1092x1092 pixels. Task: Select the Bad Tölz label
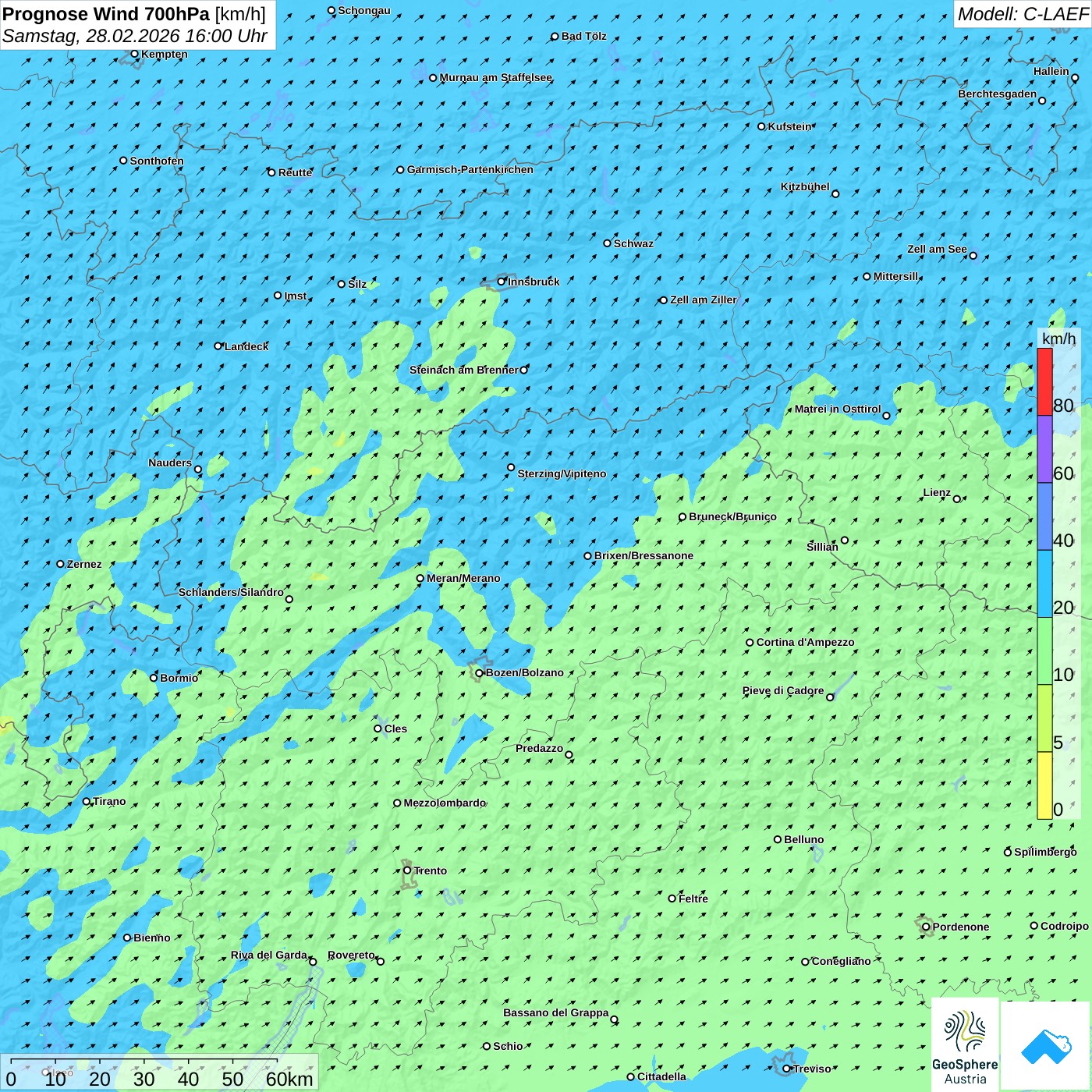pos(584,36)
